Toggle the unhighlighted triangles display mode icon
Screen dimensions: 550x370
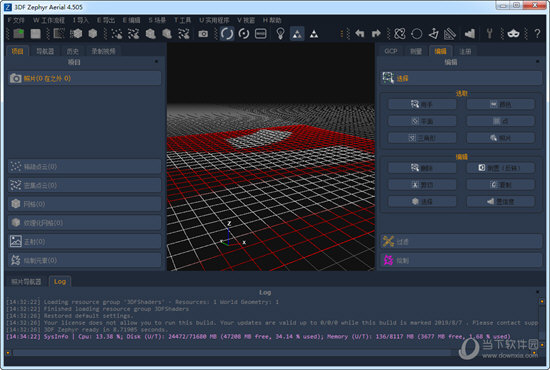(x=314, y=34)
